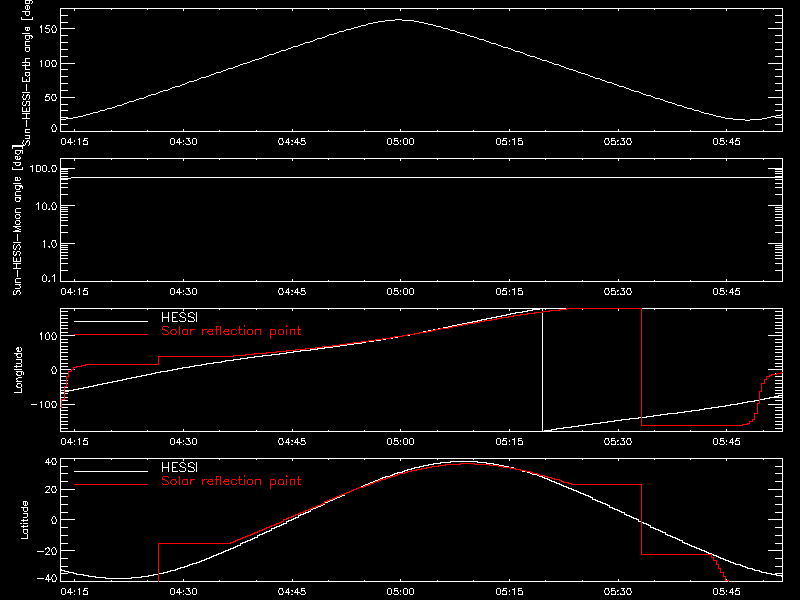Click red legend line sample in Latitude plot
Viewport: 800px width, 600px height.
(111, 485)
